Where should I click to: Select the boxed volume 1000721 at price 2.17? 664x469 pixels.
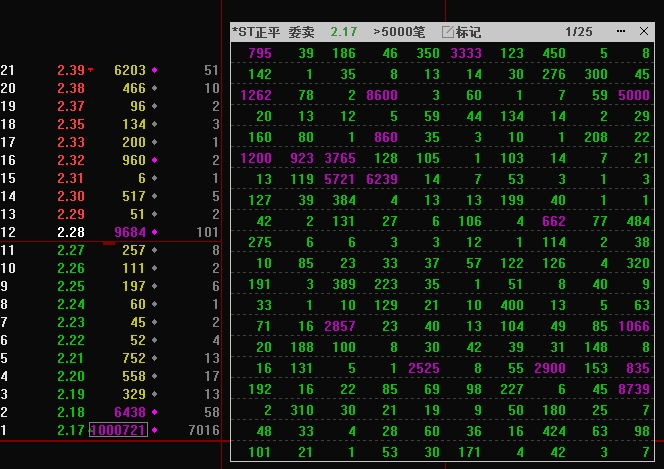click(119, 430)
